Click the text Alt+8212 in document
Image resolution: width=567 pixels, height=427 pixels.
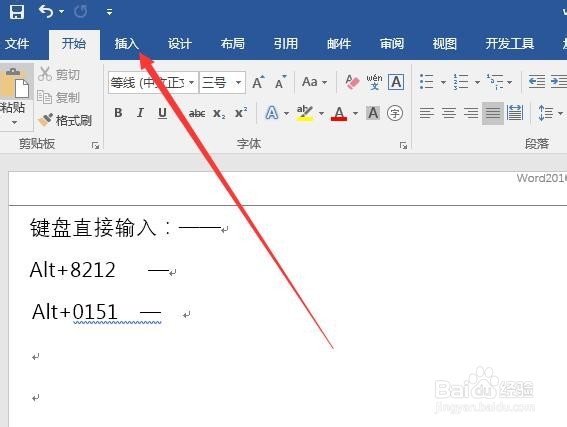(73, 270)
